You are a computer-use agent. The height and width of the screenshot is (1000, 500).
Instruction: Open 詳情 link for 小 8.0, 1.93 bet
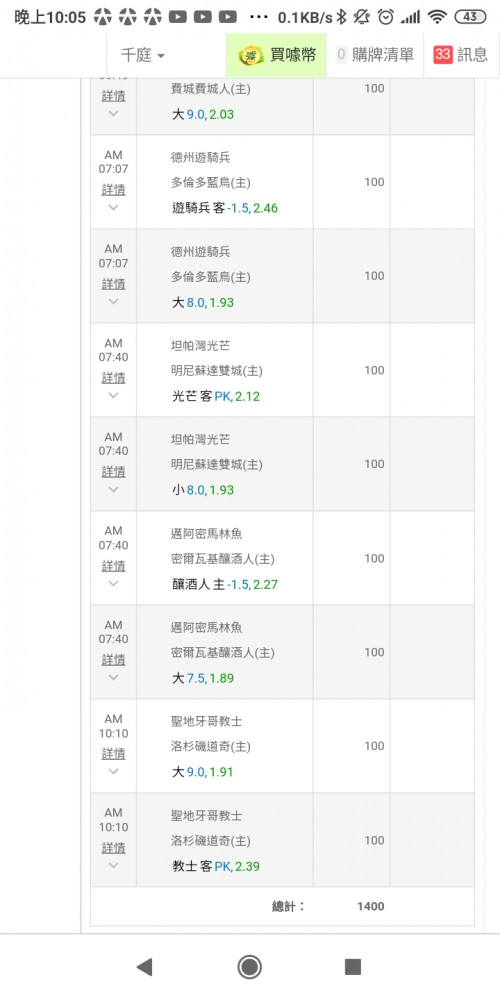point(114,472)
